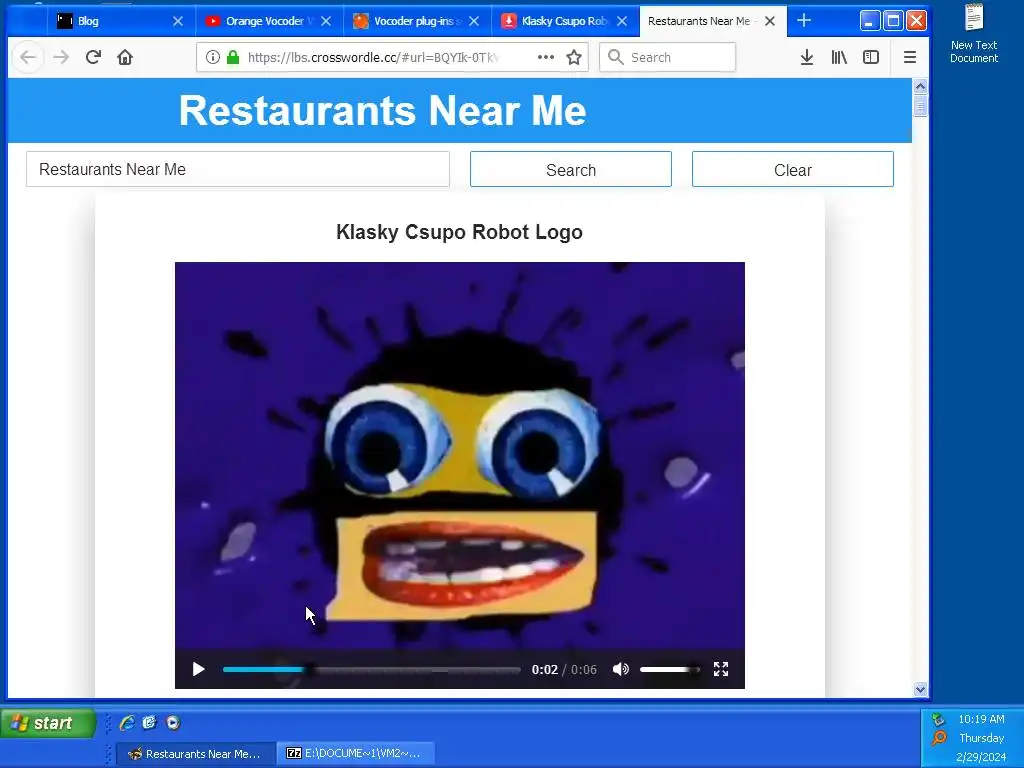Viewport: 1024px width, 768px height.
Task: Close the Restaurants Near Me tab
Action: point(770,21)
